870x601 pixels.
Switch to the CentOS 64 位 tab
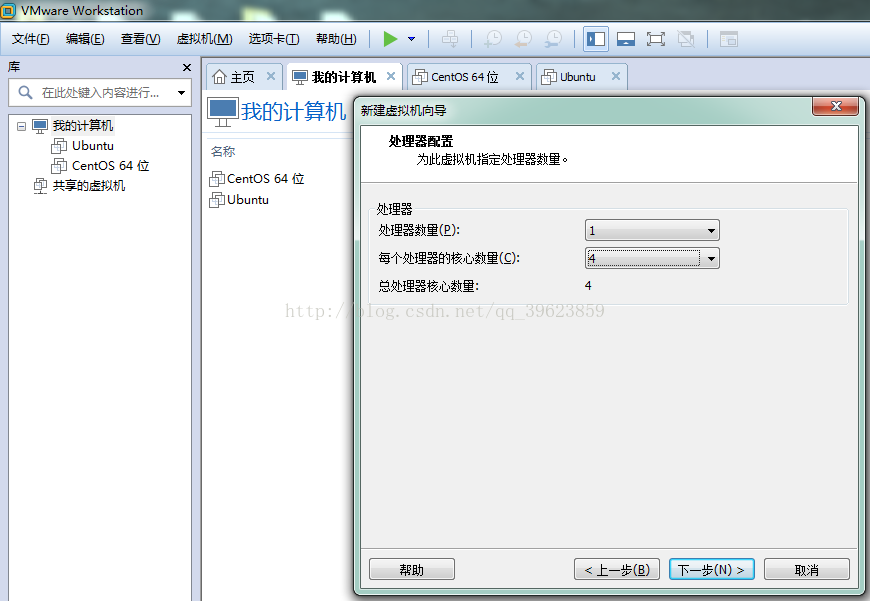tap(464, 77)
